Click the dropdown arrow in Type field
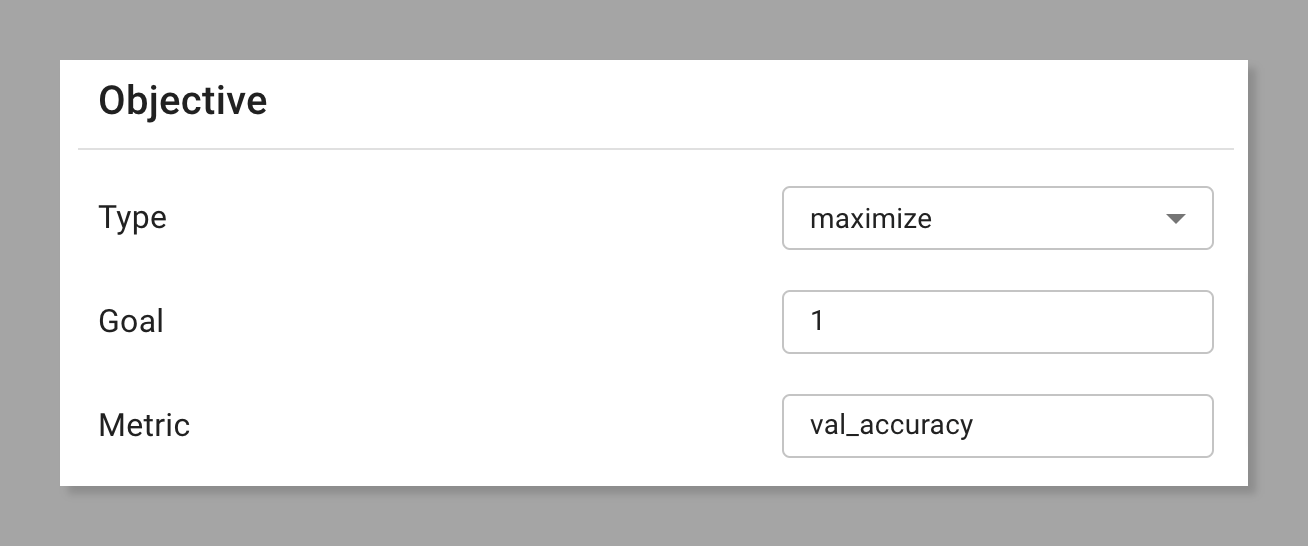 [1176, 218]
